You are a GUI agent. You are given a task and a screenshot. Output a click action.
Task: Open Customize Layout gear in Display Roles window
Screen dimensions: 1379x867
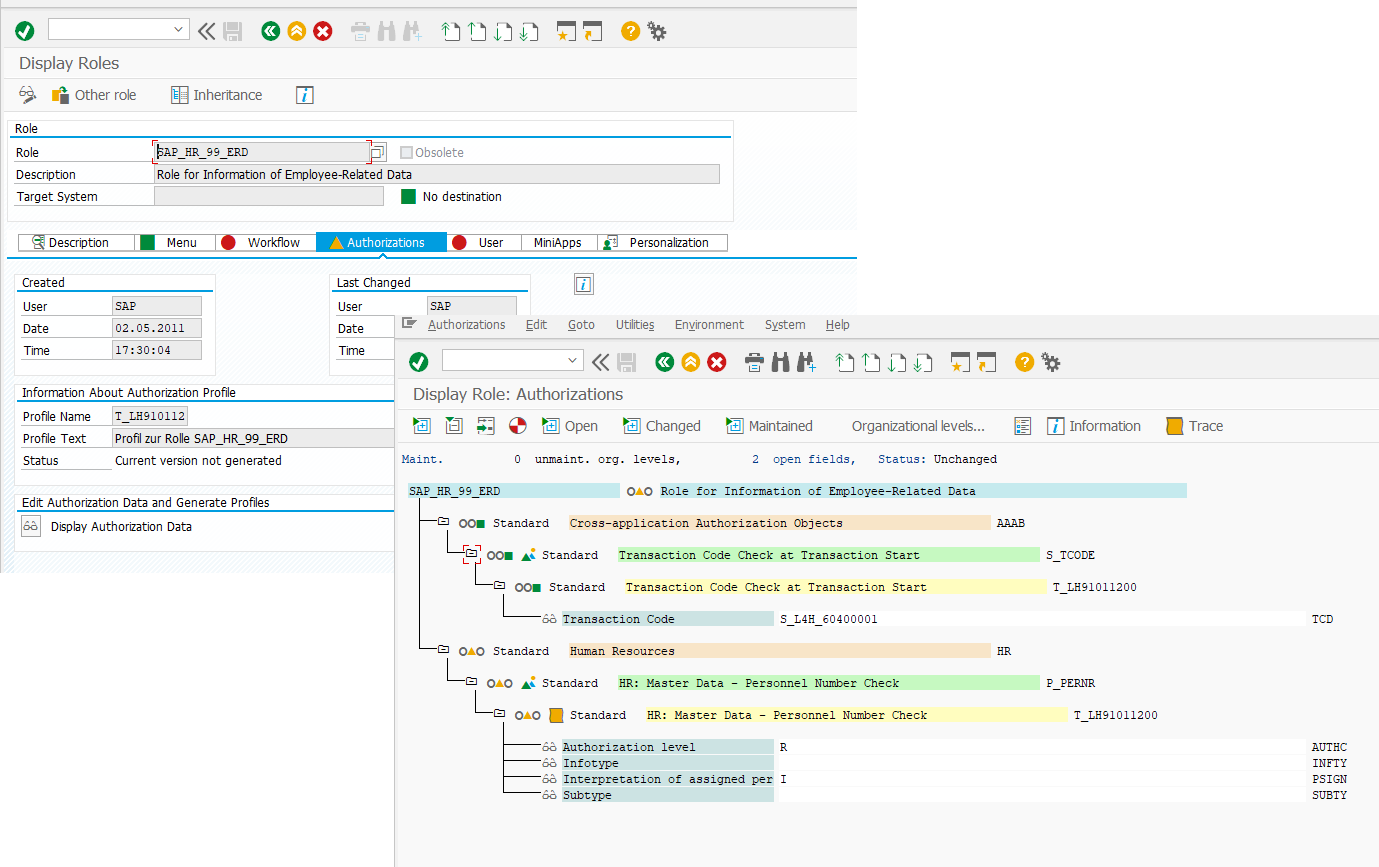657,31
